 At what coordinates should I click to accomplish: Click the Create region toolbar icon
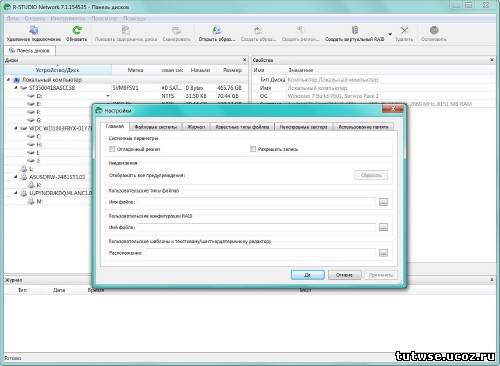[300, 30]
